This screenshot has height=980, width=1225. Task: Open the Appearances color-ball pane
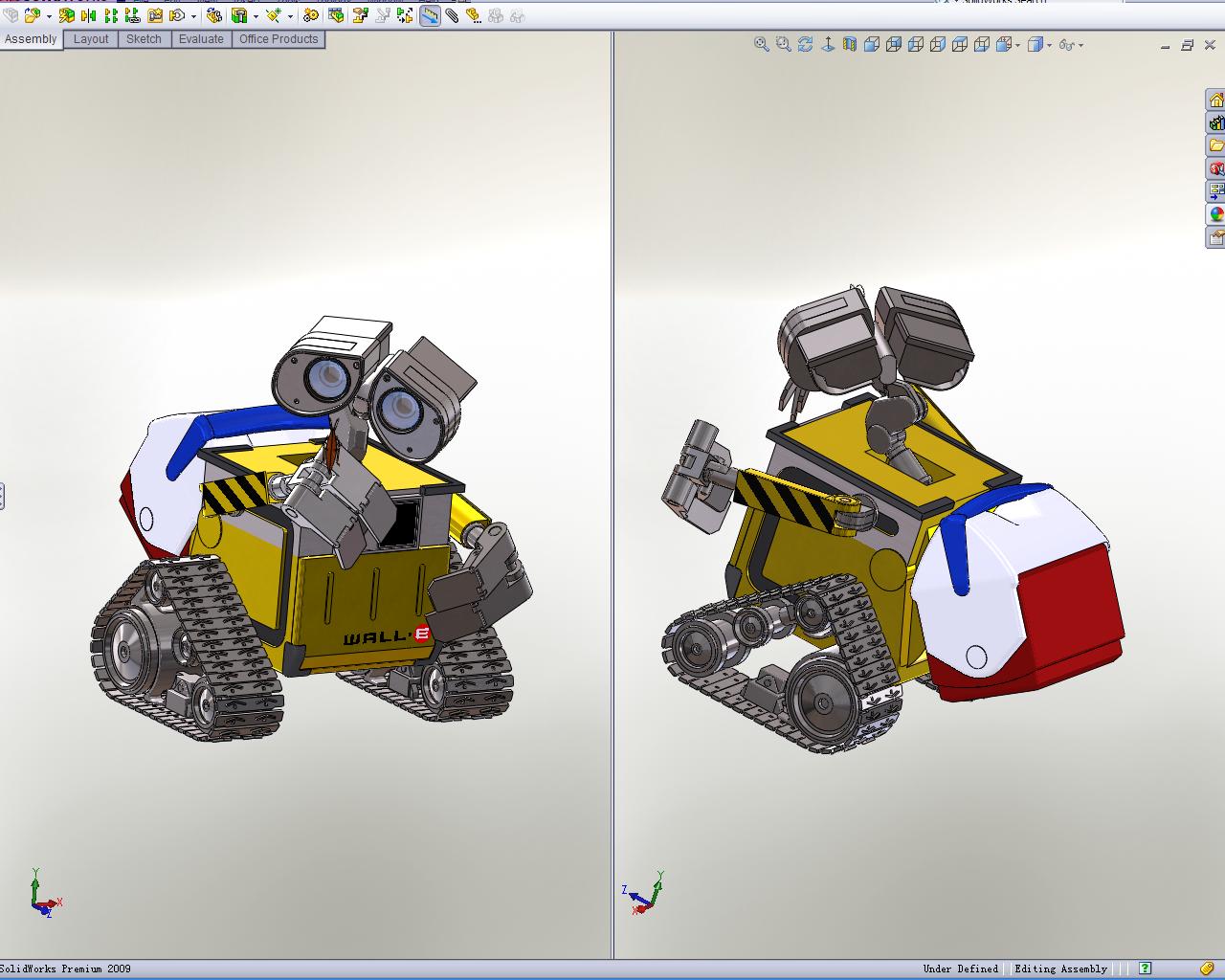point(1215,214)
